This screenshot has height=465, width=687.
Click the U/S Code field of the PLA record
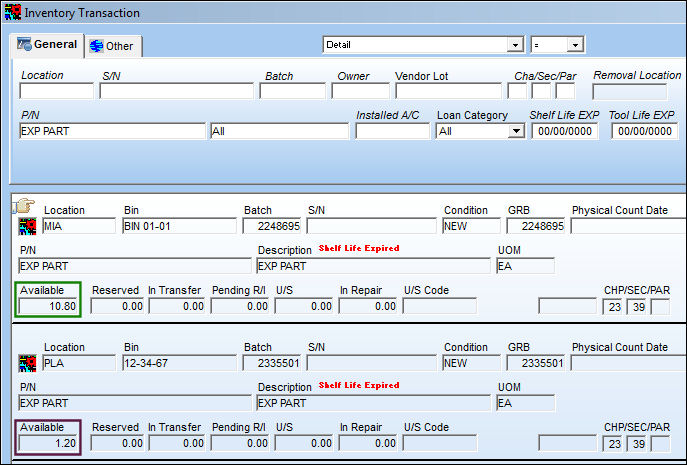(x=440, y=443)
